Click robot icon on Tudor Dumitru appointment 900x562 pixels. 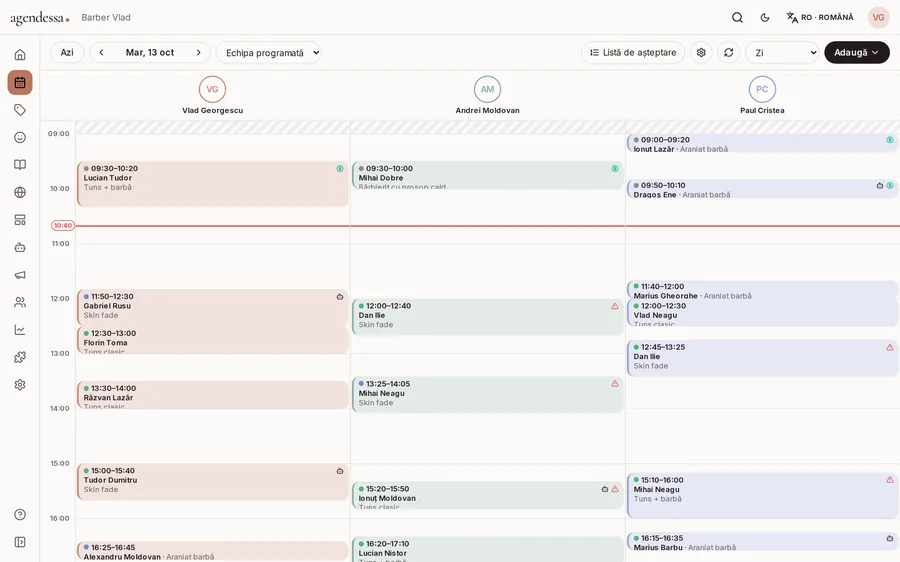tap(340, 471)
